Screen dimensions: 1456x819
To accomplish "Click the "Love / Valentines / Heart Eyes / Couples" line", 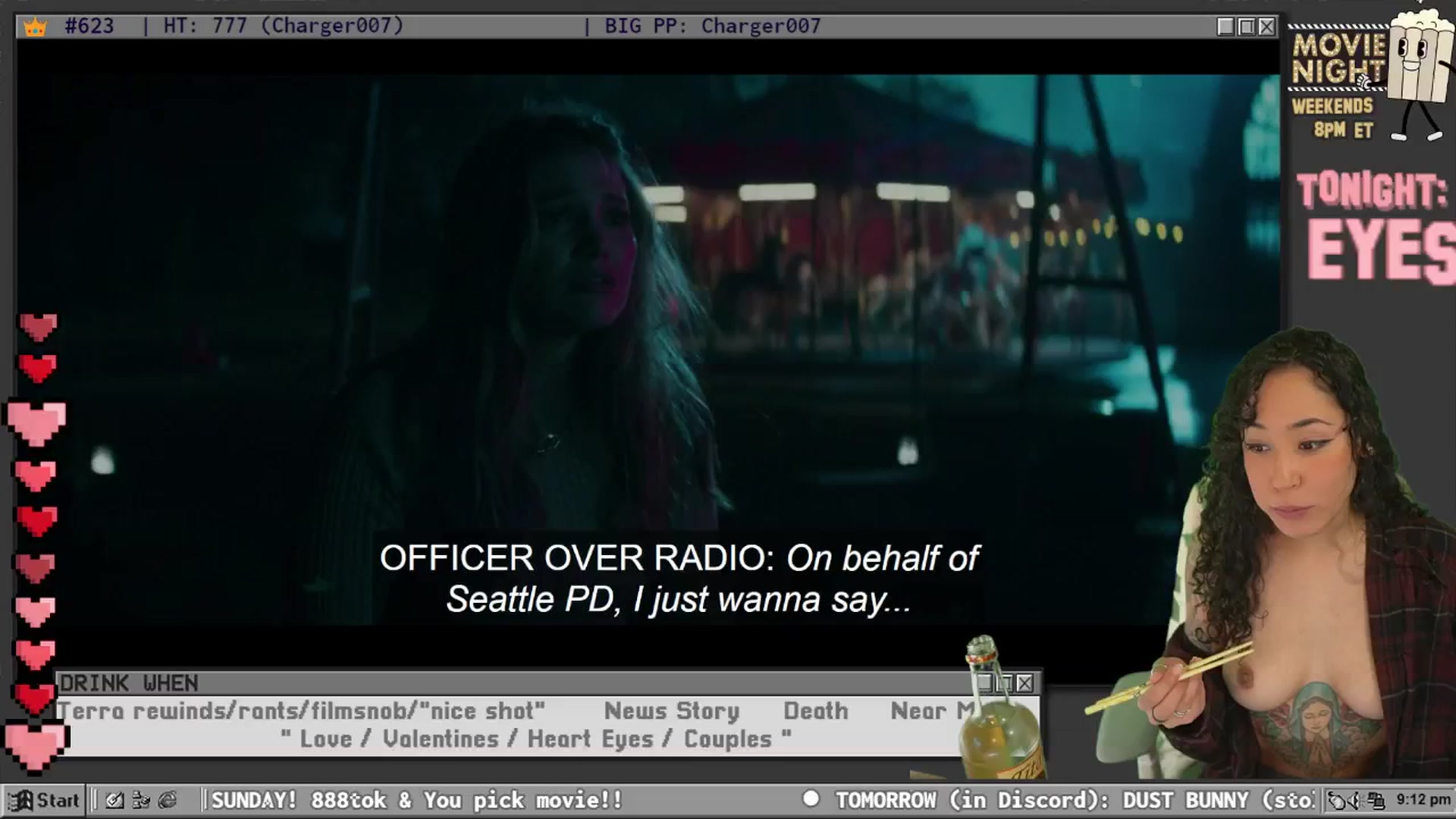I will (x=536, y=739).
